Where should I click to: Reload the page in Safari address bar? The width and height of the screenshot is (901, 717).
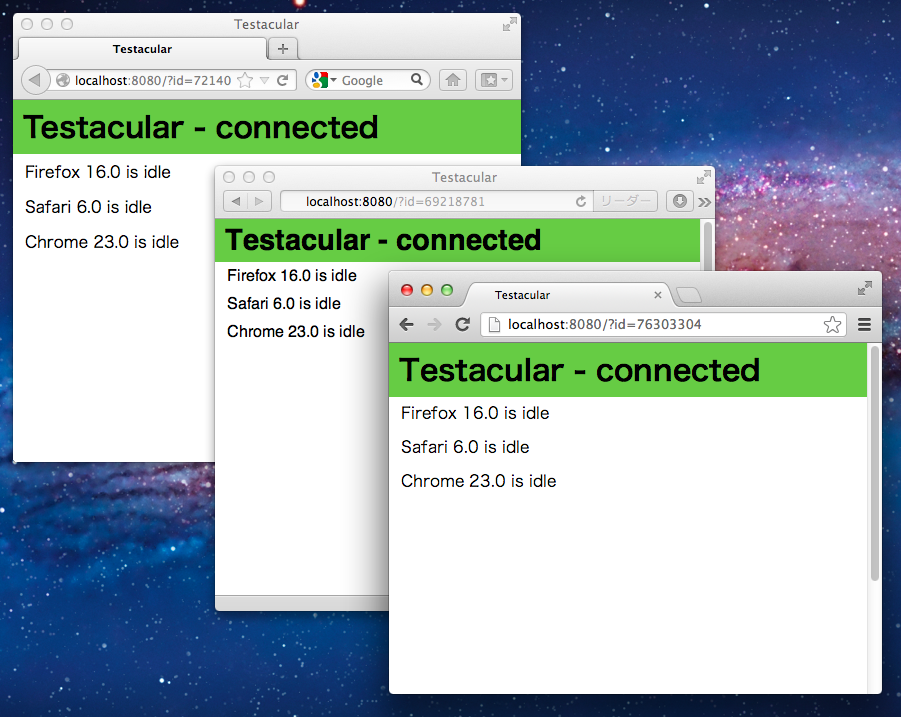tap(580, 201)
